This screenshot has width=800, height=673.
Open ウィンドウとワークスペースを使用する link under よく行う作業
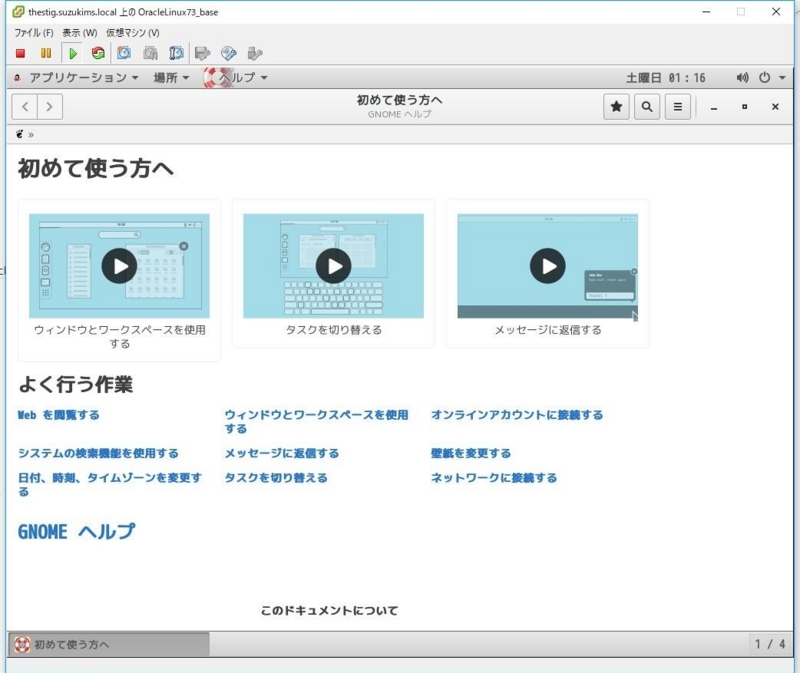coord(316,421)
